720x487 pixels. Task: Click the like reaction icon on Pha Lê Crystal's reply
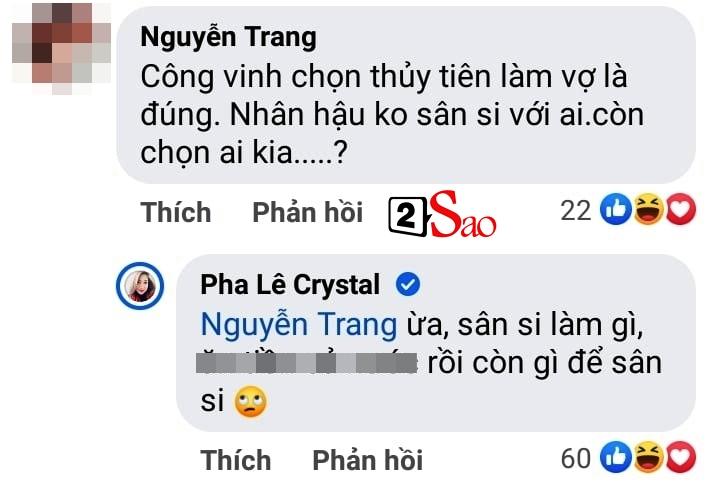[x=616, y=457]
